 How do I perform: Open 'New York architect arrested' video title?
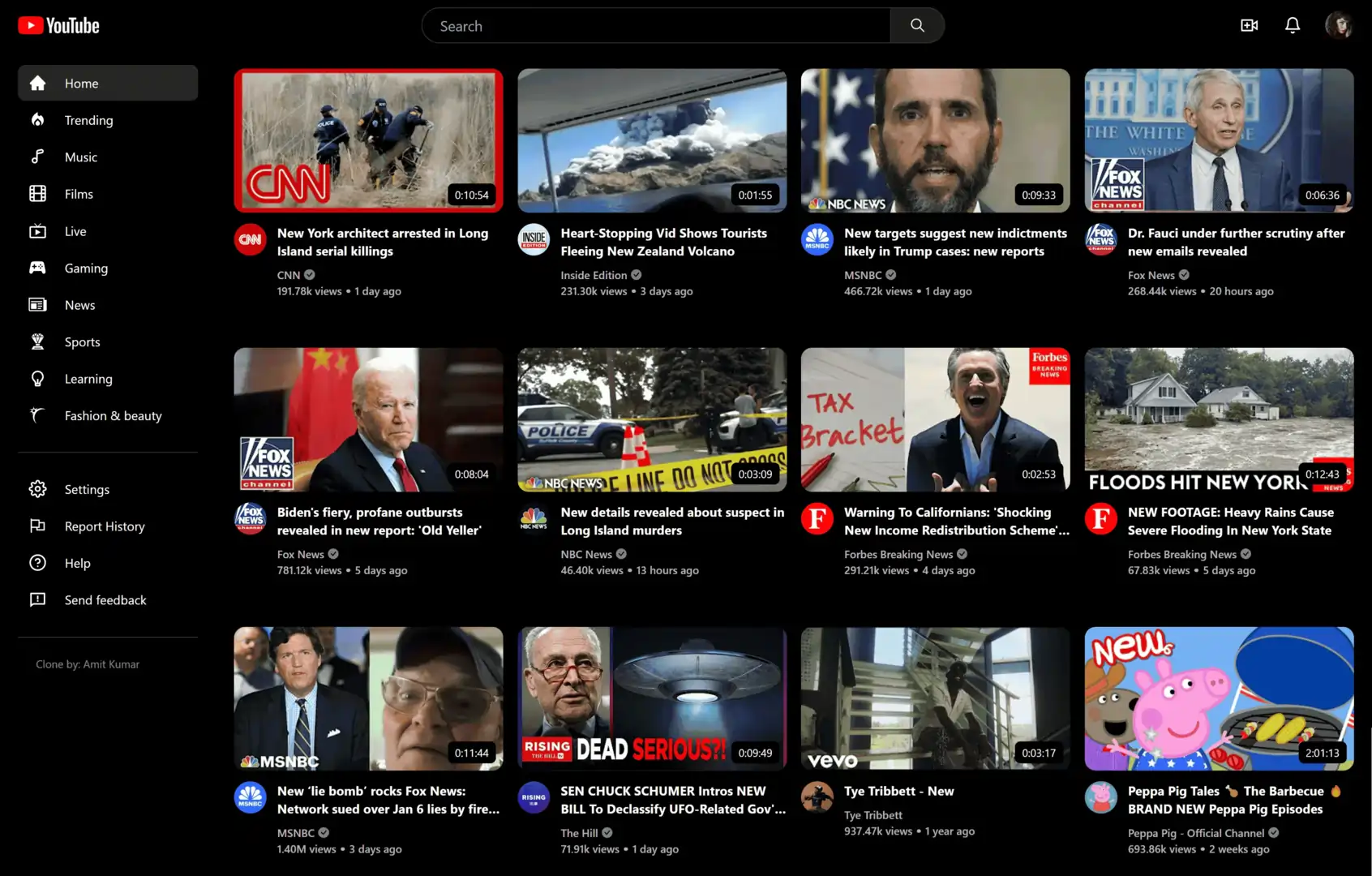point(383,242)
